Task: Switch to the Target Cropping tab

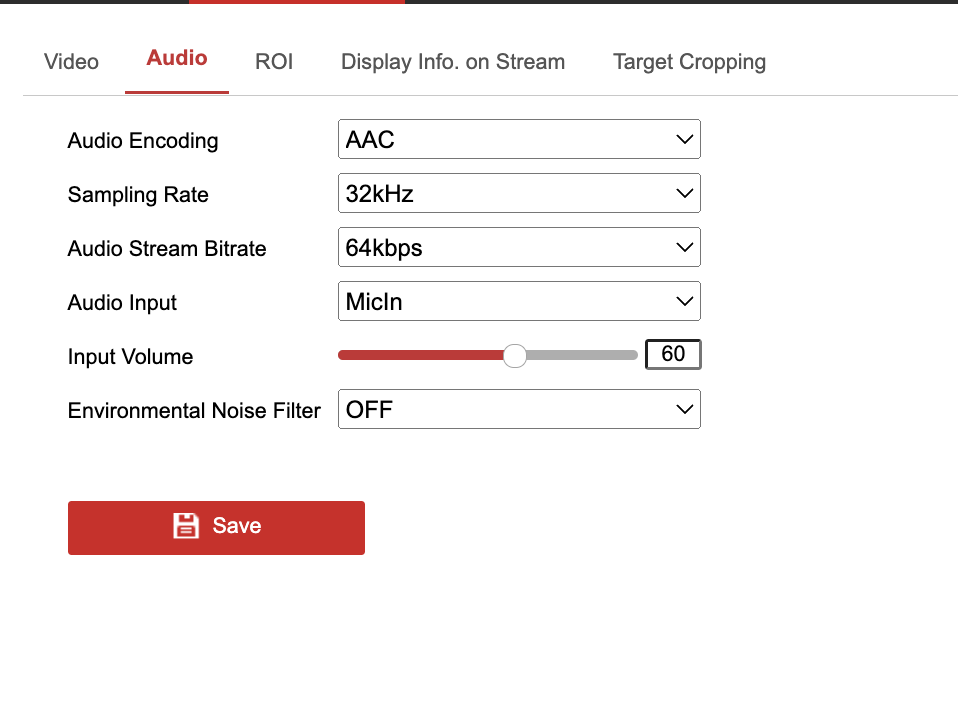Action: (x=689, y=62)
